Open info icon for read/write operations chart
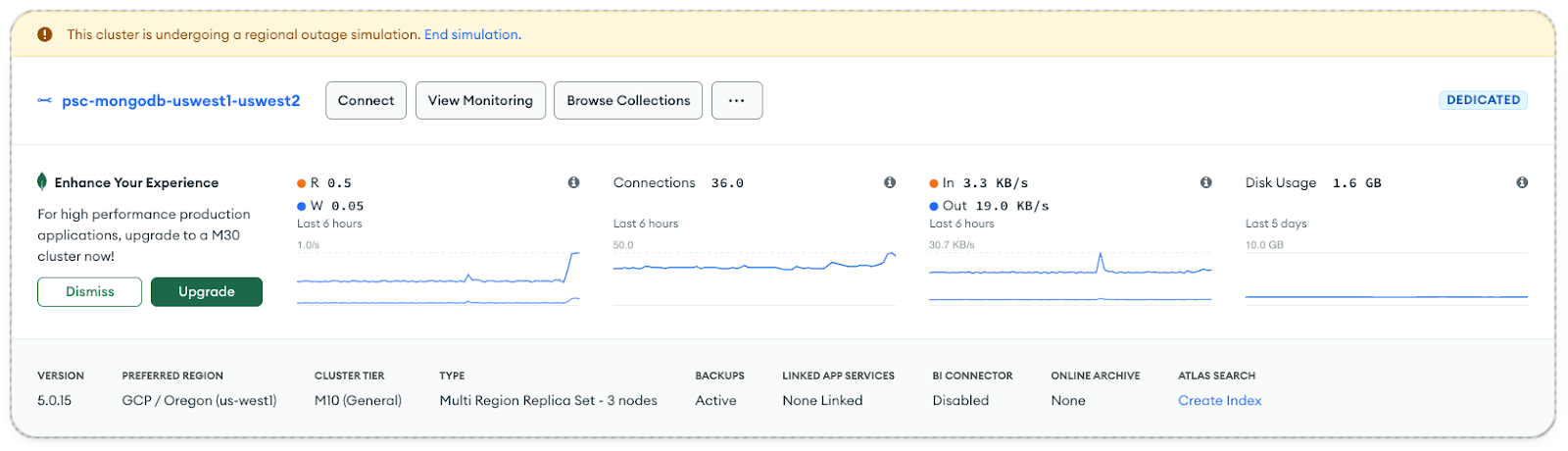The image size is (1568, 451). coord(573,182)
